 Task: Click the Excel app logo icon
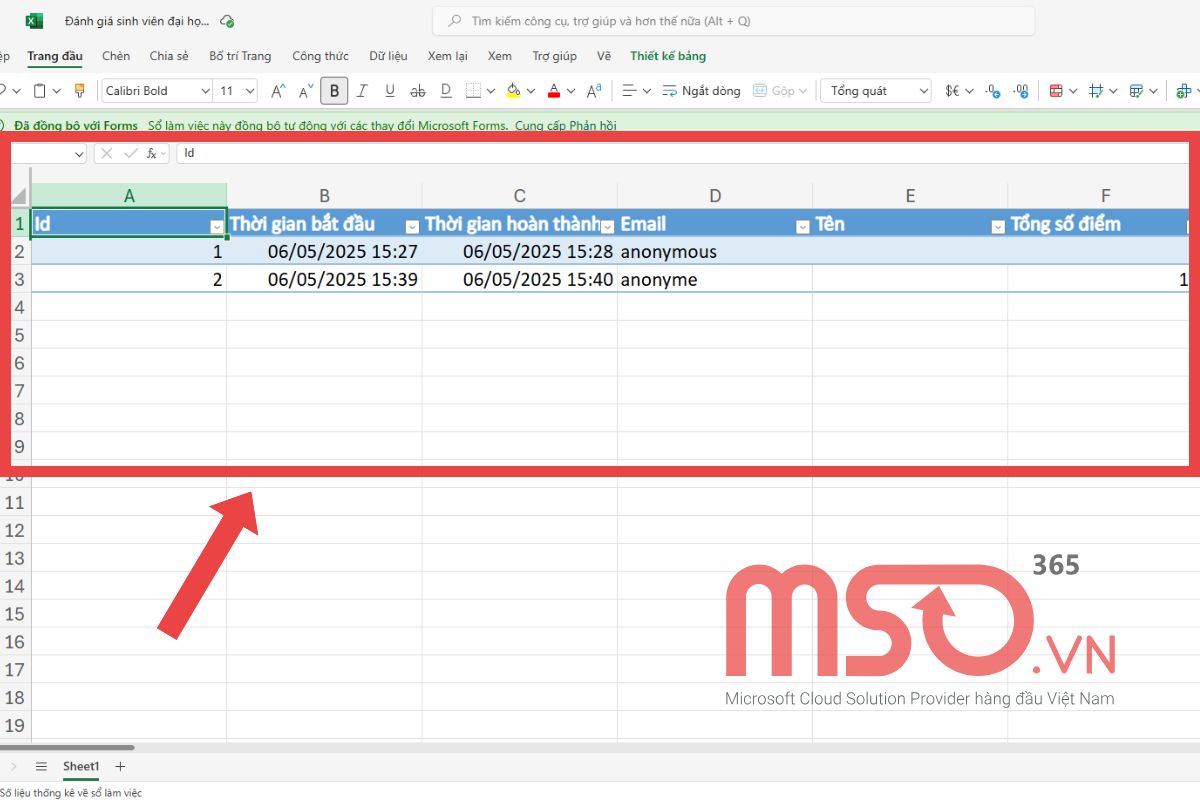pos(34,21)
